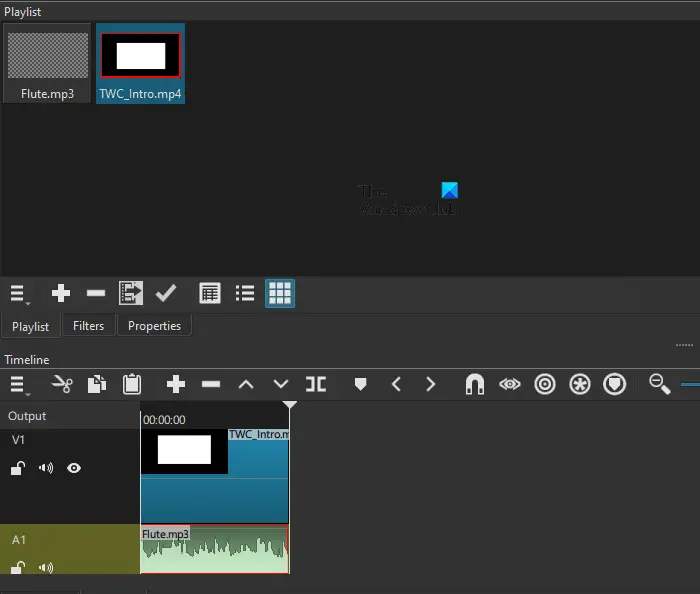Switch playlist to tiles list view

point(245,293)
